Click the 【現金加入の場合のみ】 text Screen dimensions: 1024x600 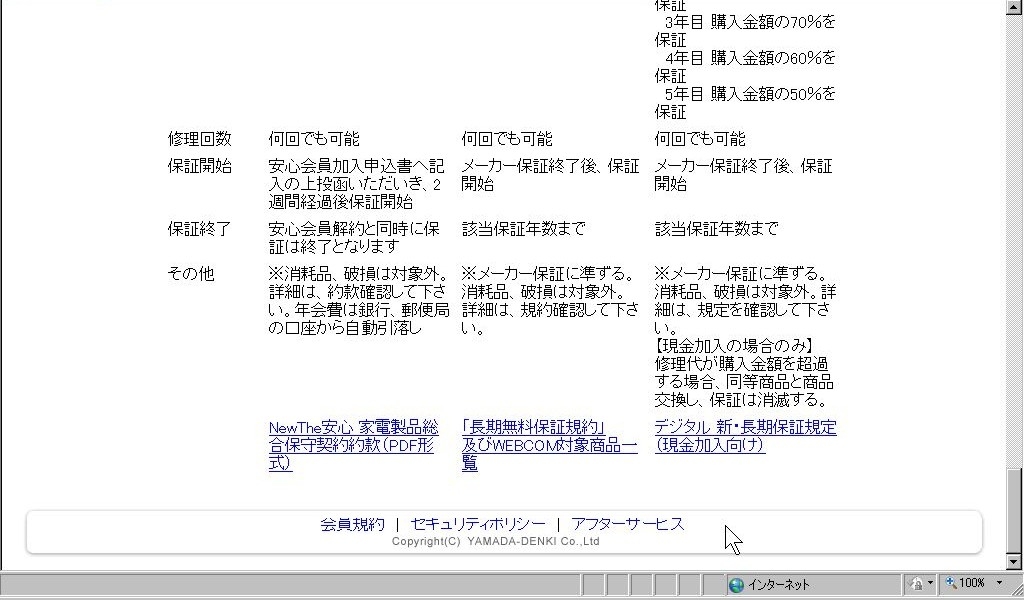(x=735, y=346)
